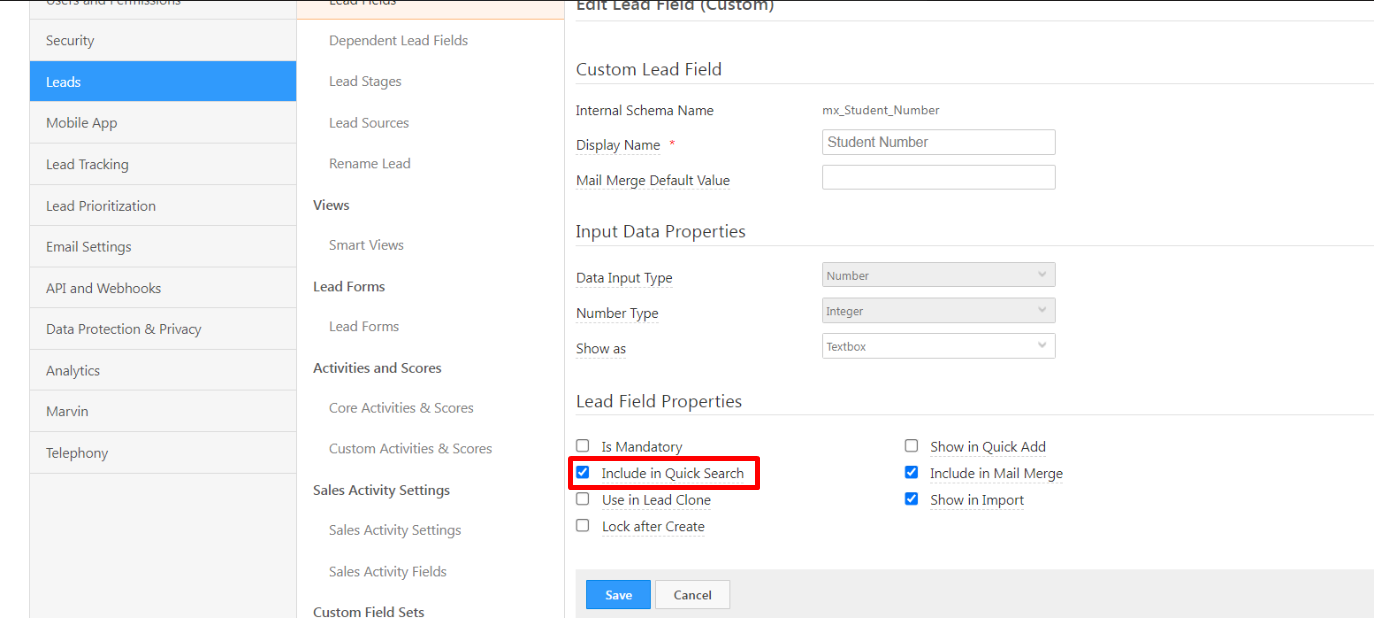This screenshot has width=1374, height=618.
Task: Open the Show as dropdown
Action: tap(938, 347)
